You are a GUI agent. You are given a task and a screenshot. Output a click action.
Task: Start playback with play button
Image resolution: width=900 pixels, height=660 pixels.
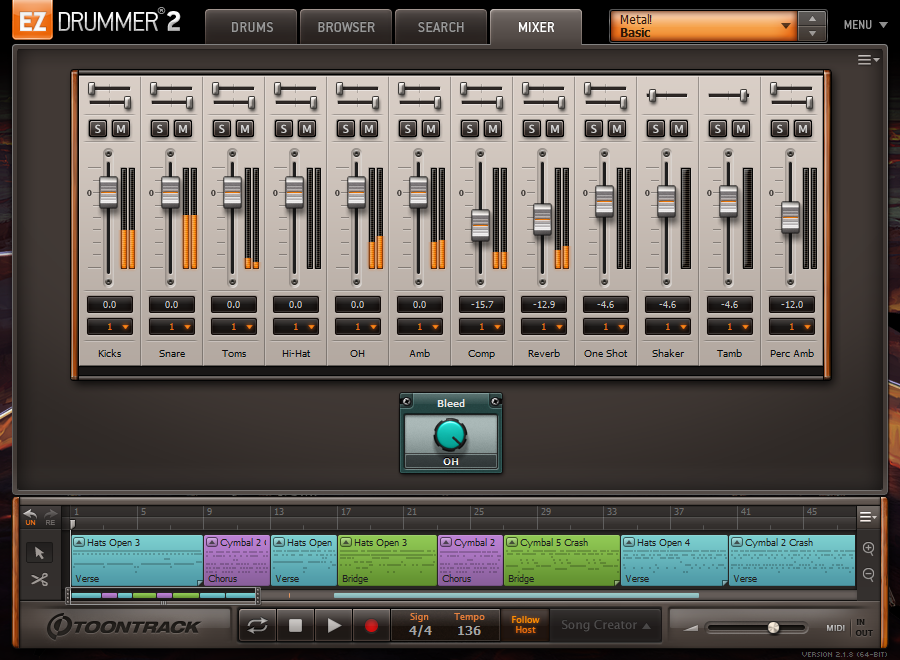333,625
